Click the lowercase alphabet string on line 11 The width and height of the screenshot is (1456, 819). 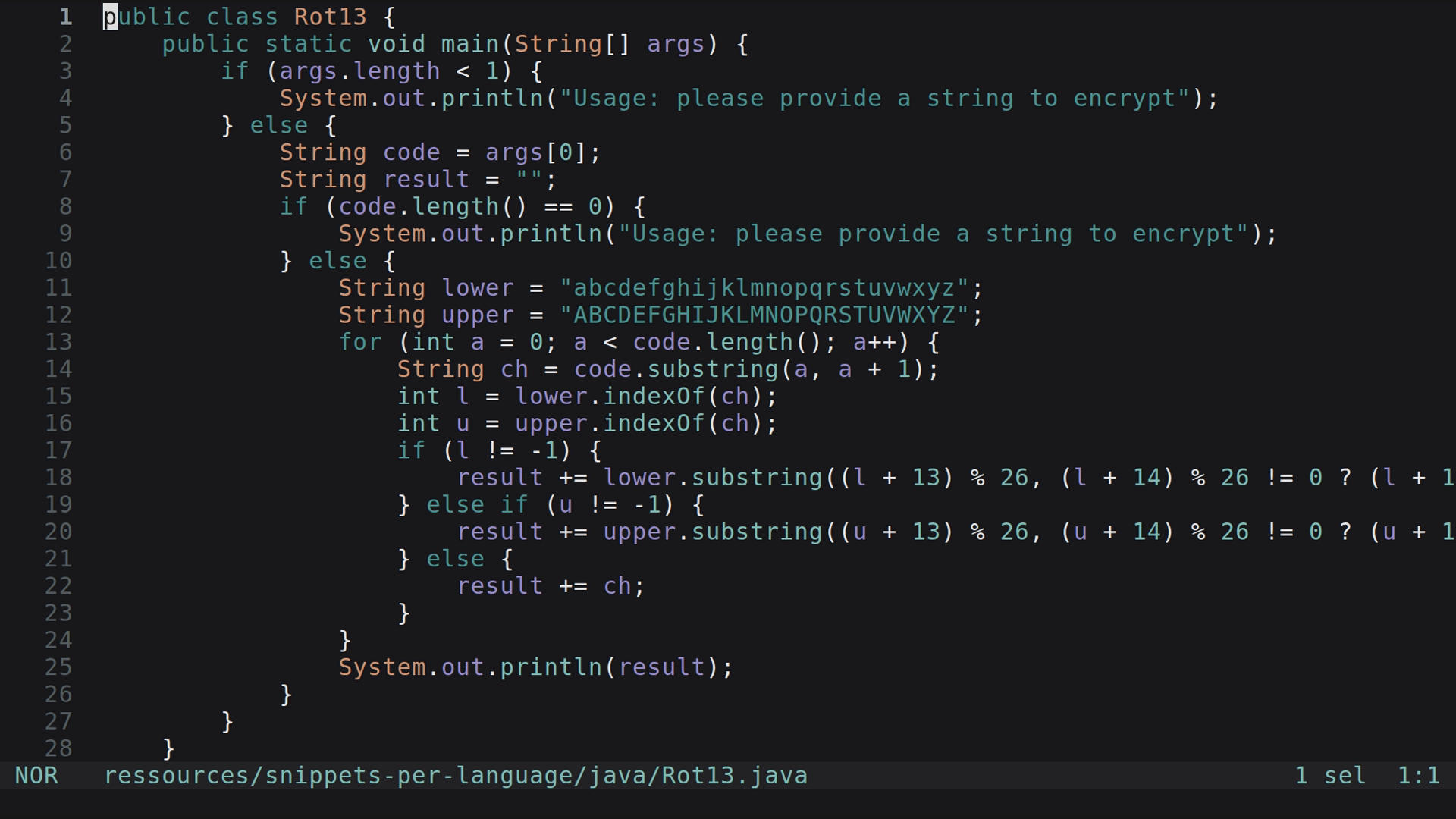tap(770, 287)
